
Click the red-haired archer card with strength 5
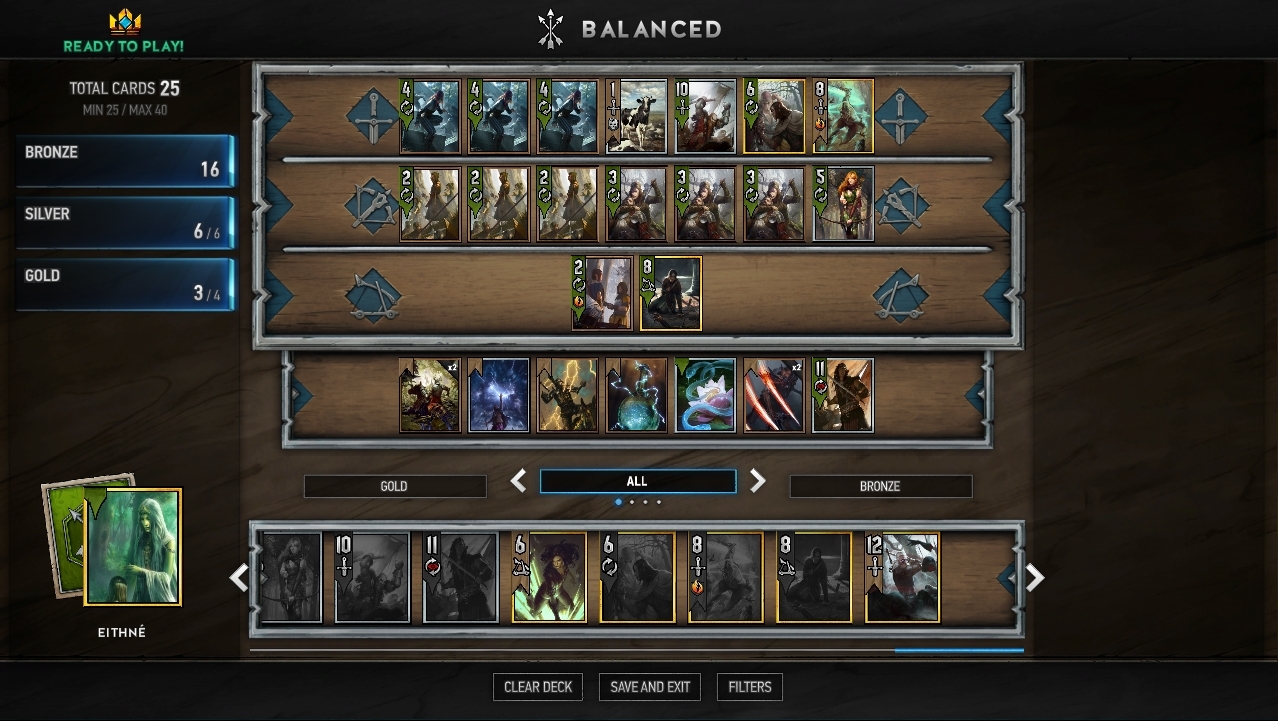pyautogui.click(x=843, y=204)
